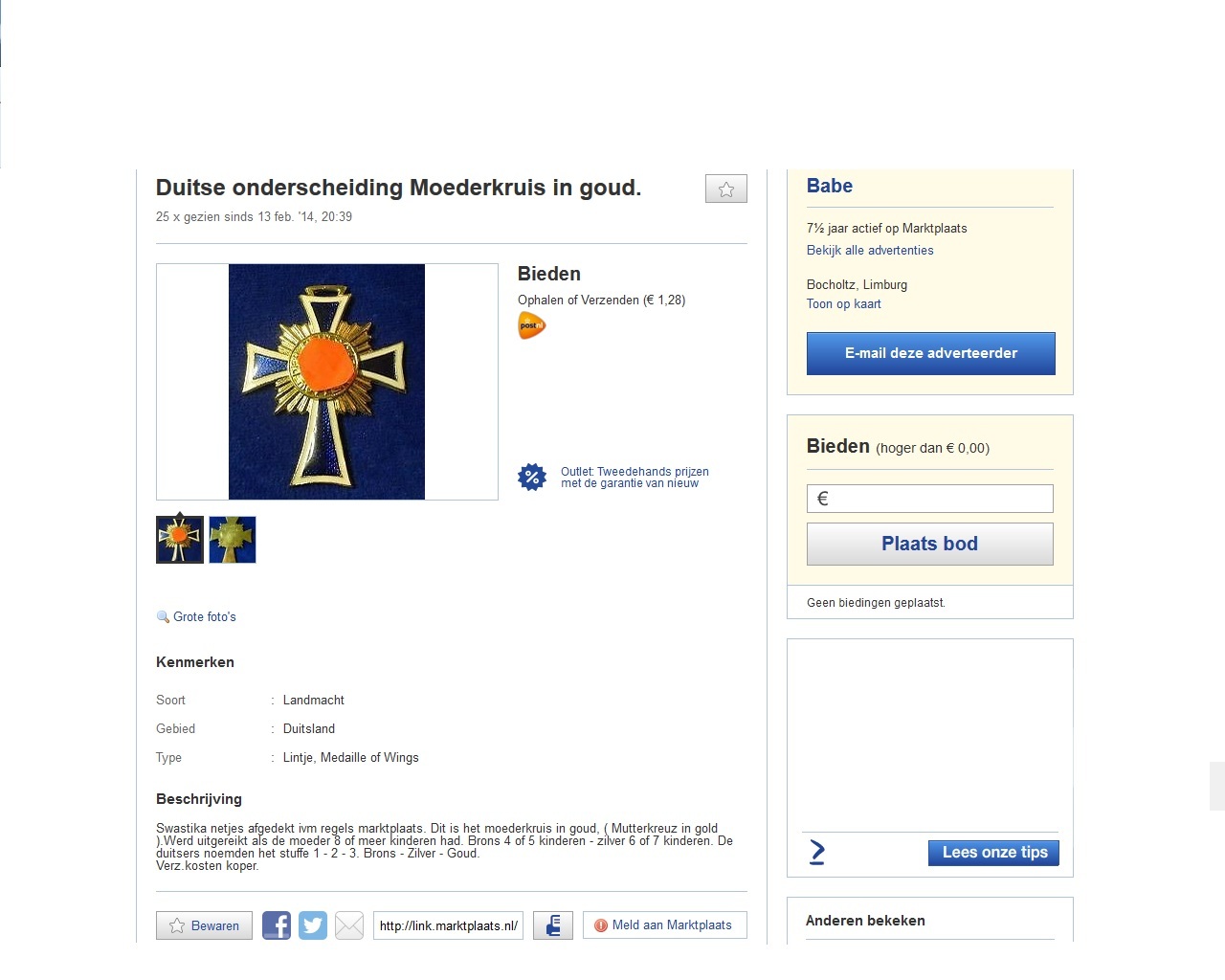Click the Plaats bod button
1225x980 pixels.
pos(930,544)
